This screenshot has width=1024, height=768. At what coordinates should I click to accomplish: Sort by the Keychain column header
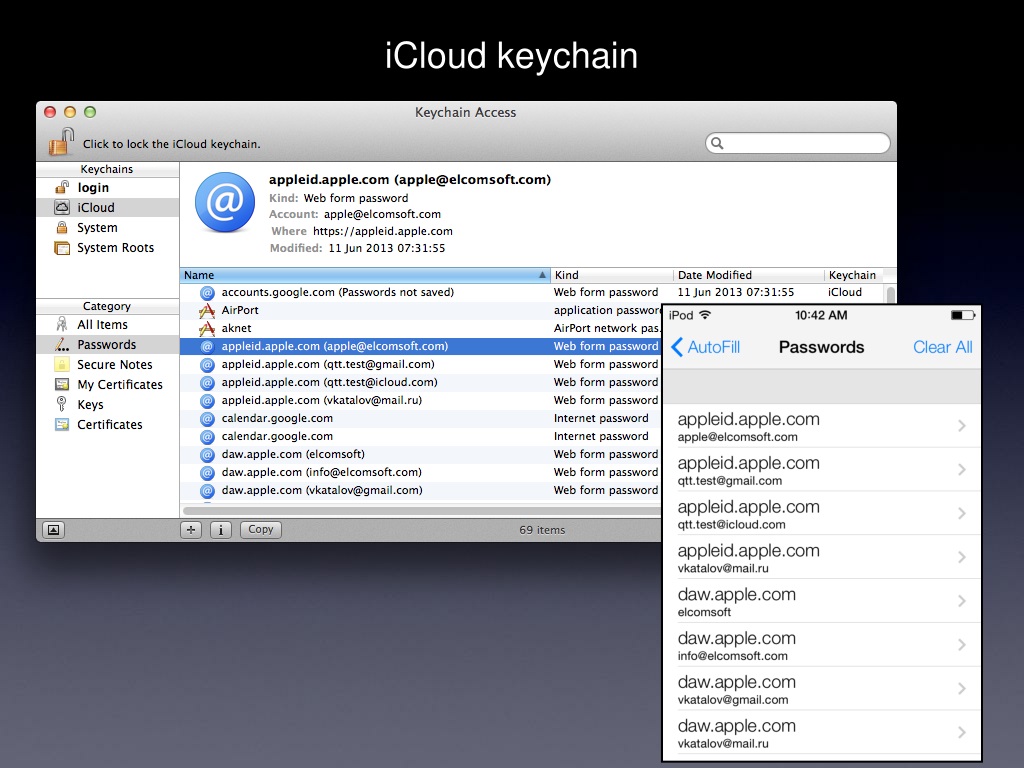(x=854, y=275)
